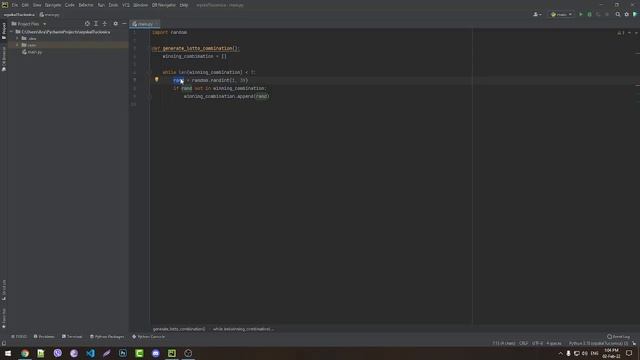Screen dimensions: 640x360
Task: Click the while loop breadcrumb
Action: [x=243, y=329]
